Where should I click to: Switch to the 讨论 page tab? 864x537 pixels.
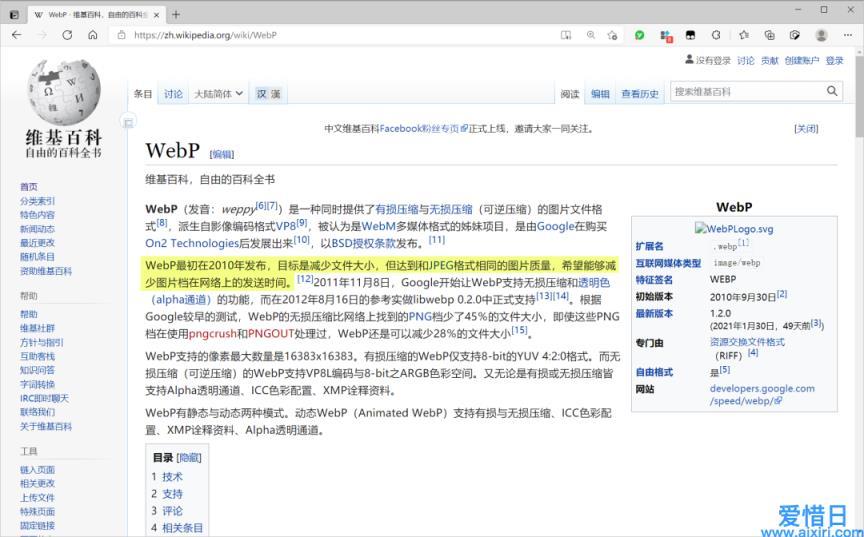click(173, 94)
